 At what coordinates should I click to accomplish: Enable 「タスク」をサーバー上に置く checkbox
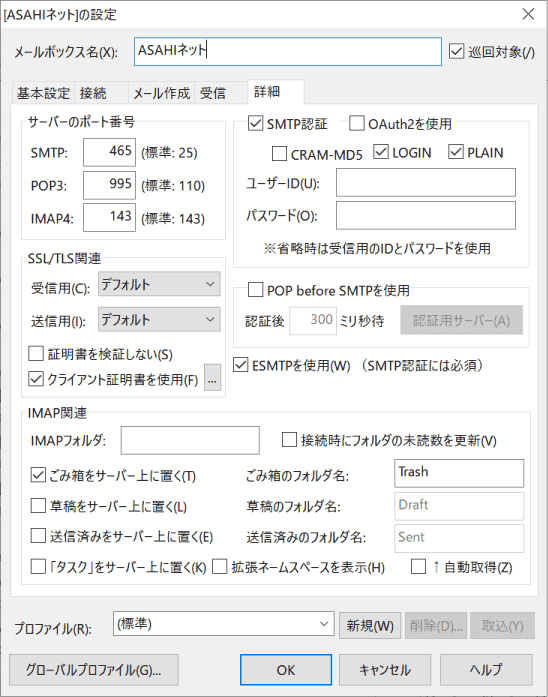coord(38,566)
